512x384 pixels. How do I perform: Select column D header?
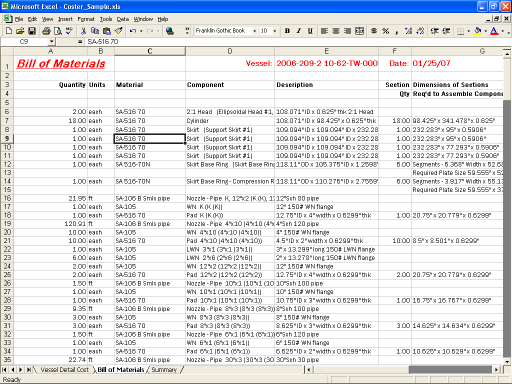[230, 51]
